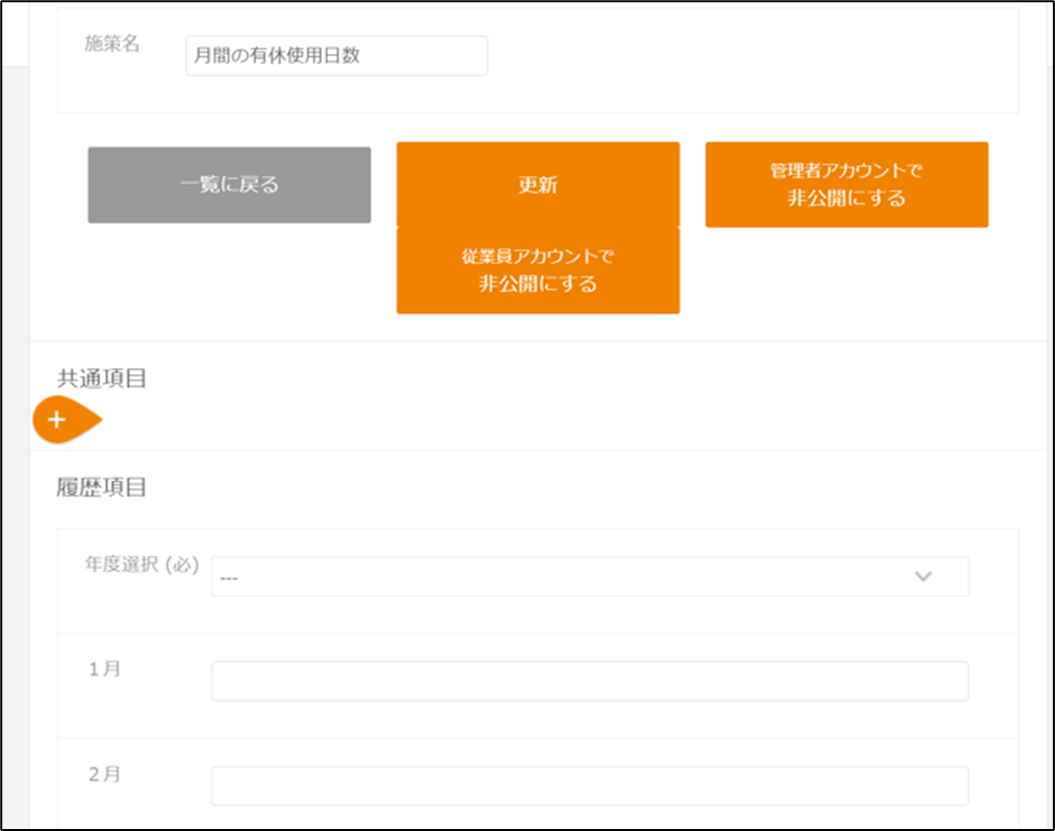Focus the 施策名 text field
Viewport: 1055px width, 831px height.
click(336, 56)
